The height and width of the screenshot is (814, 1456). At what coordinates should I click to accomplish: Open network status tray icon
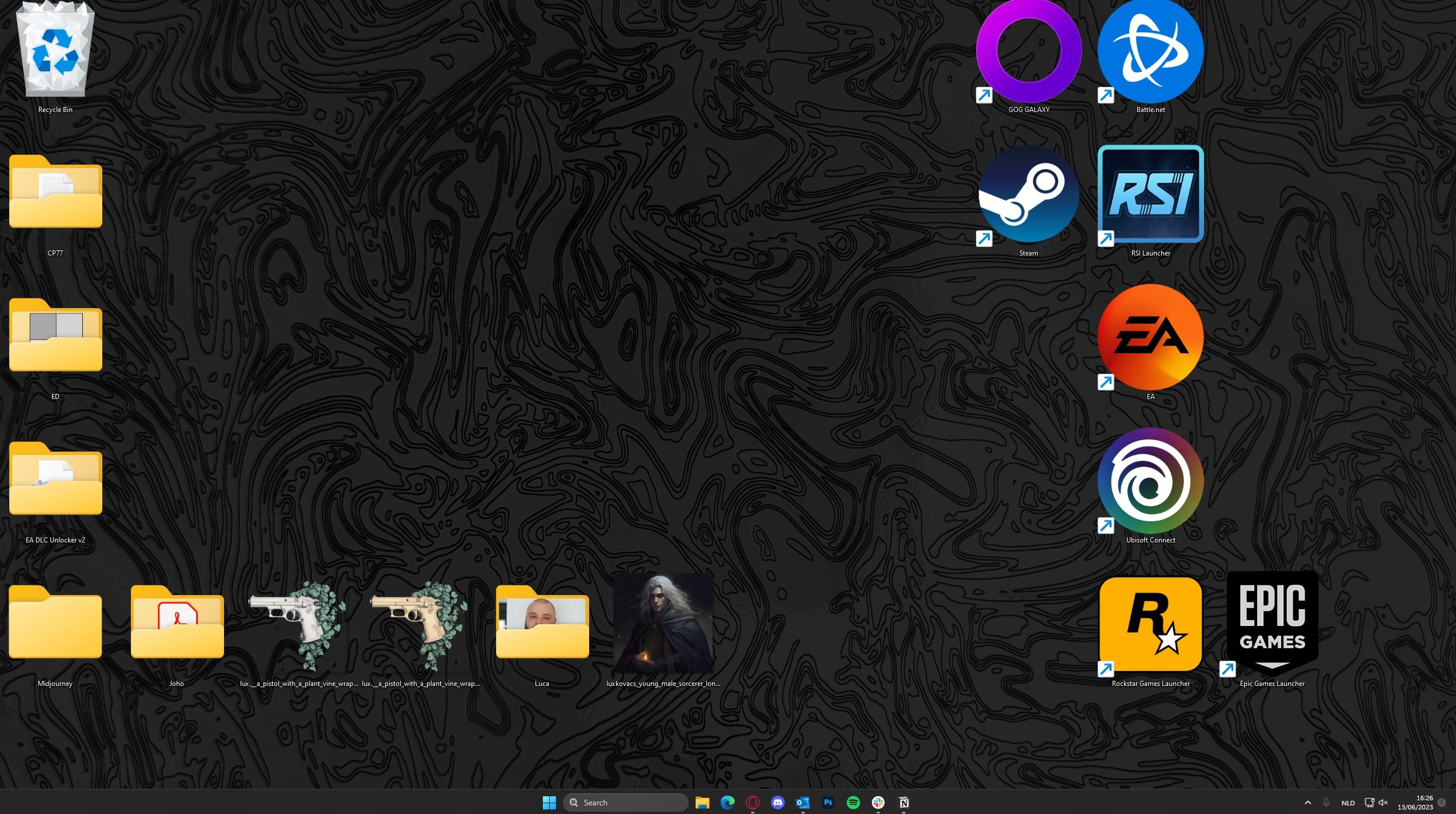tap(1369, 803)
